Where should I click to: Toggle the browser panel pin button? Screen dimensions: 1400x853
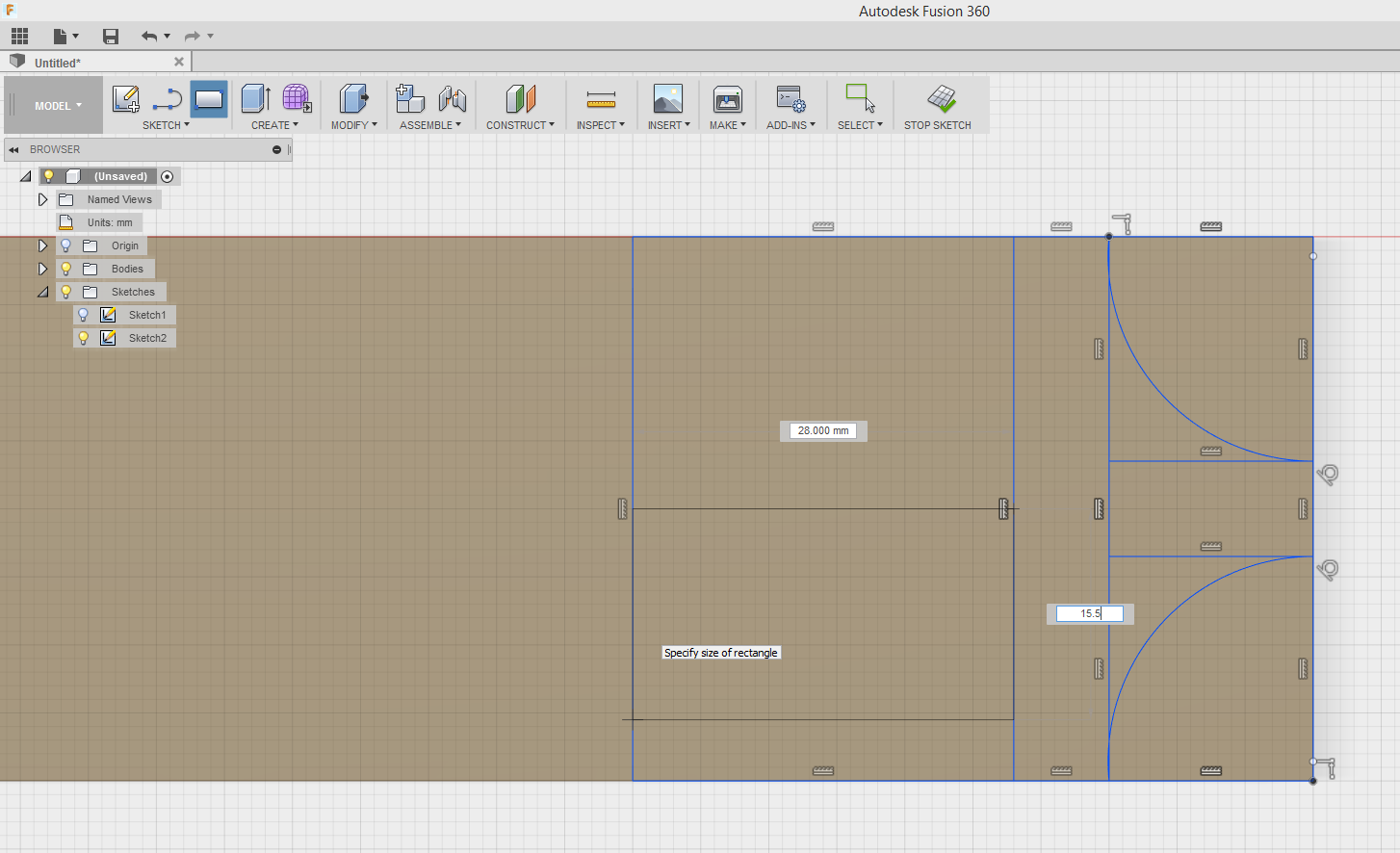pos(276,149)
